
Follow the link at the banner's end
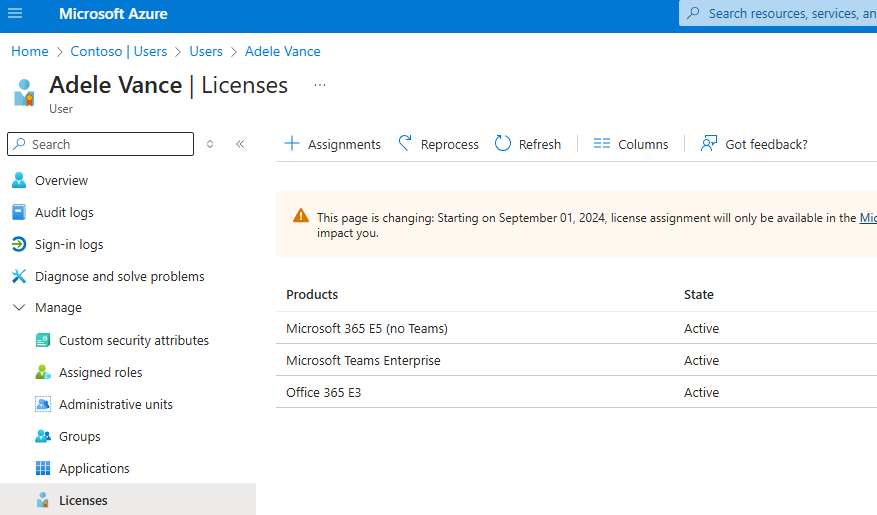(868, 218)
